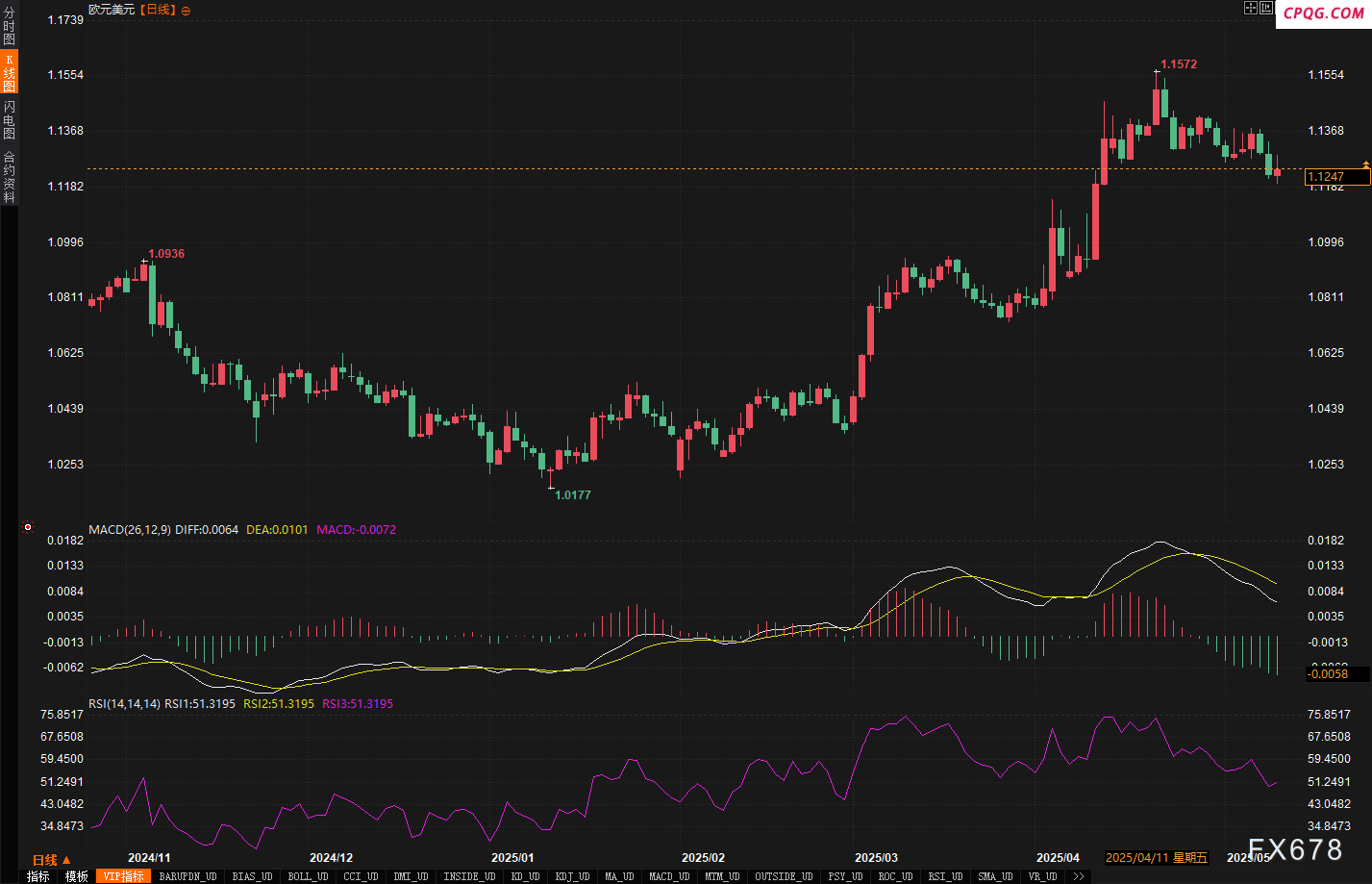
Task: Click the MACD(26,12,9) indicator label
Action: 130,530
